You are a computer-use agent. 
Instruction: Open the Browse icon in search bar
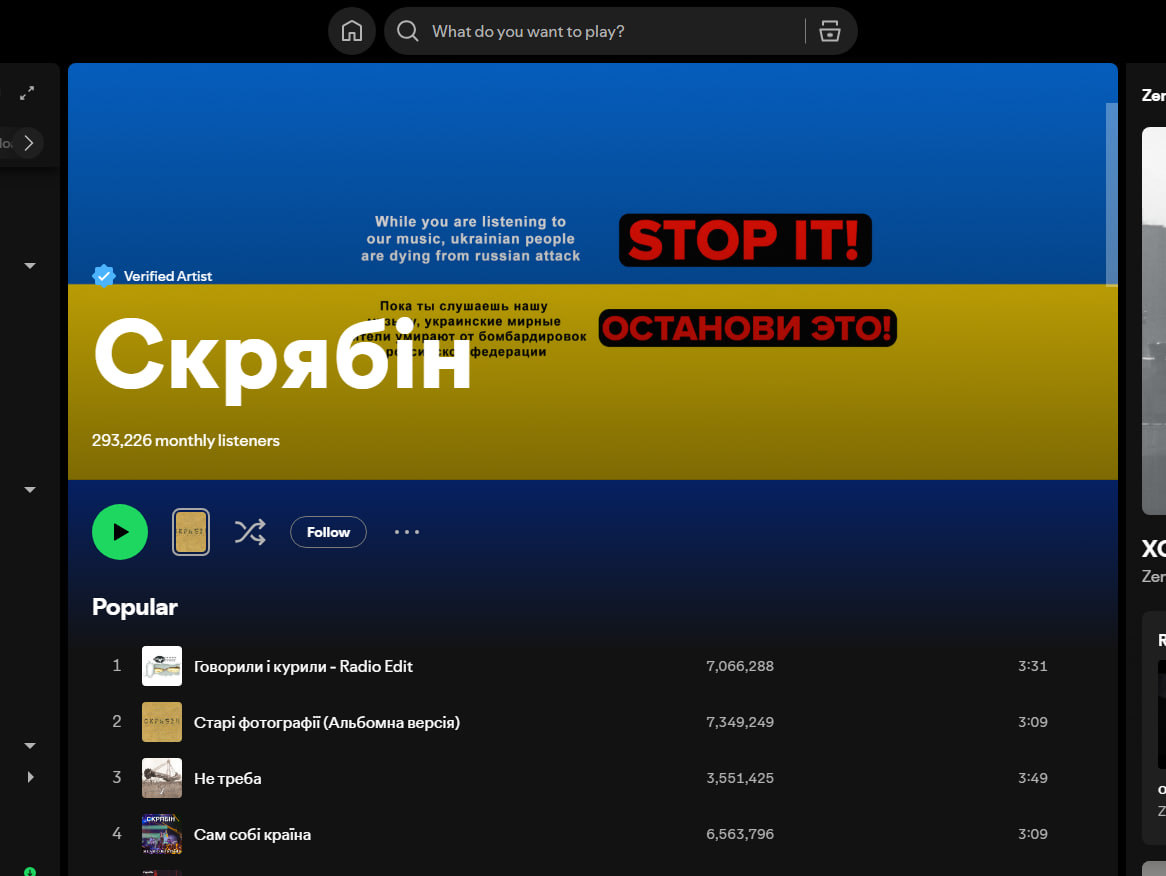point(830,31)
